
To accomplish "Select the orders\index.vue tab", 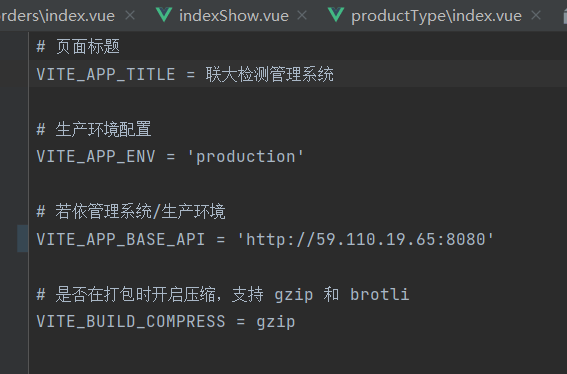I will (x=57, y=16).
